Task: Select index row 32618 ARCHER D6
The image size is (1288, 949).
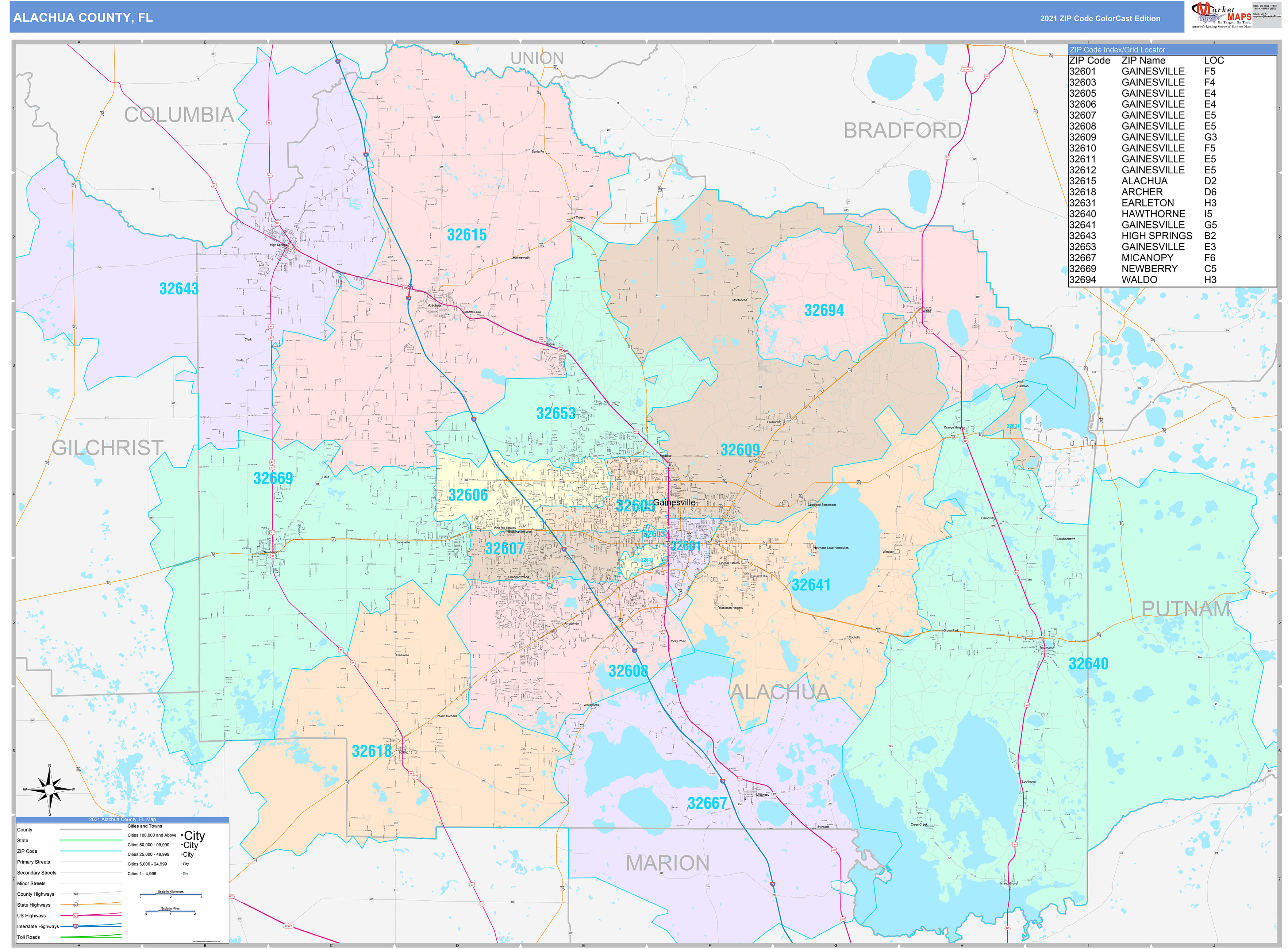Action: [x=1143, y=192]
